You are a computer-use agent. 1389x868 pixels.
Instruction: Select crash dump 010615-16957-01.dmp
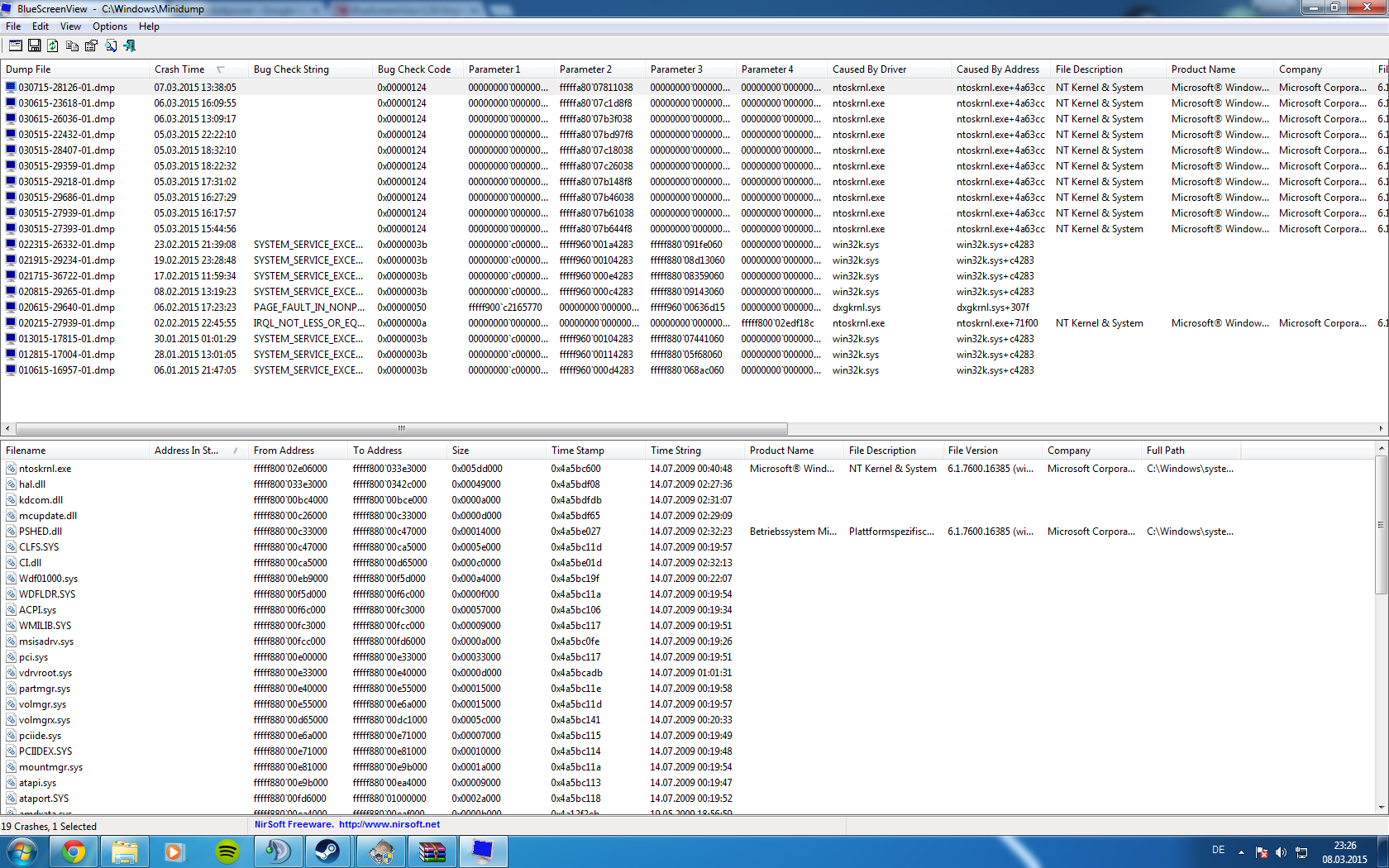[x=694, y=370]
